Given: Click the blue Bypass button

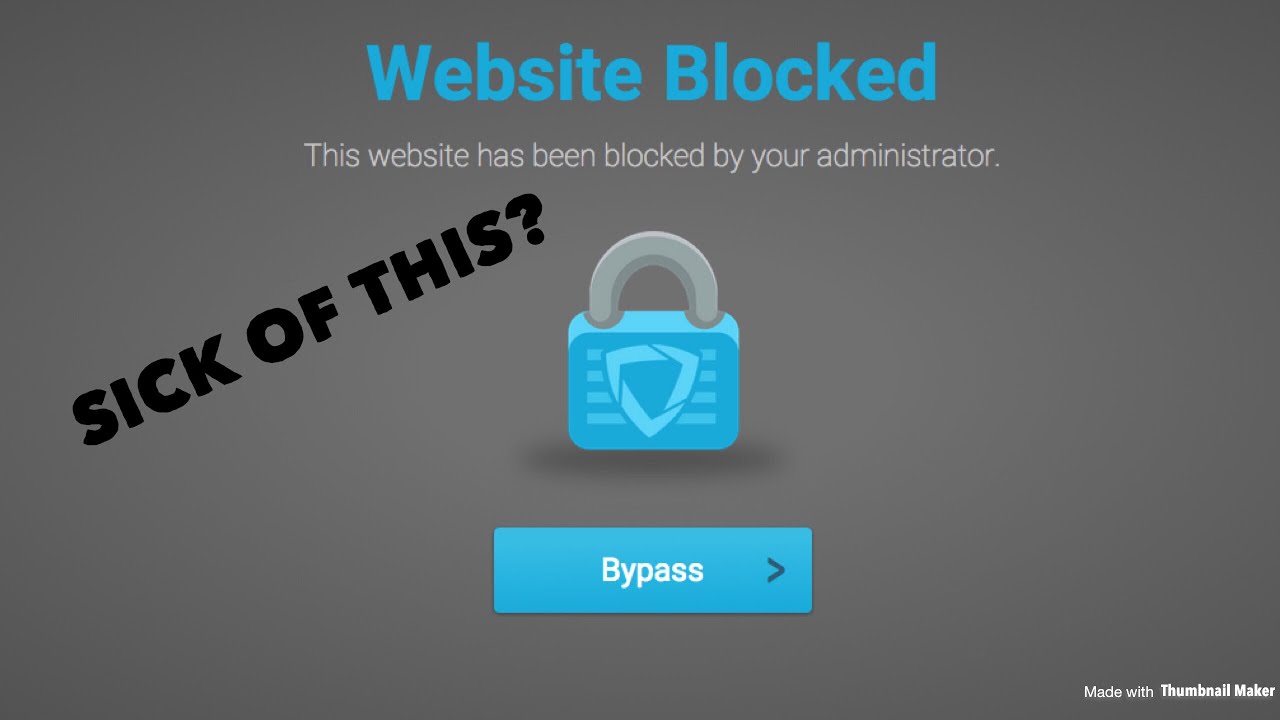Looking at the screenshot, I should pyautogui.click(x=652, y=570).
